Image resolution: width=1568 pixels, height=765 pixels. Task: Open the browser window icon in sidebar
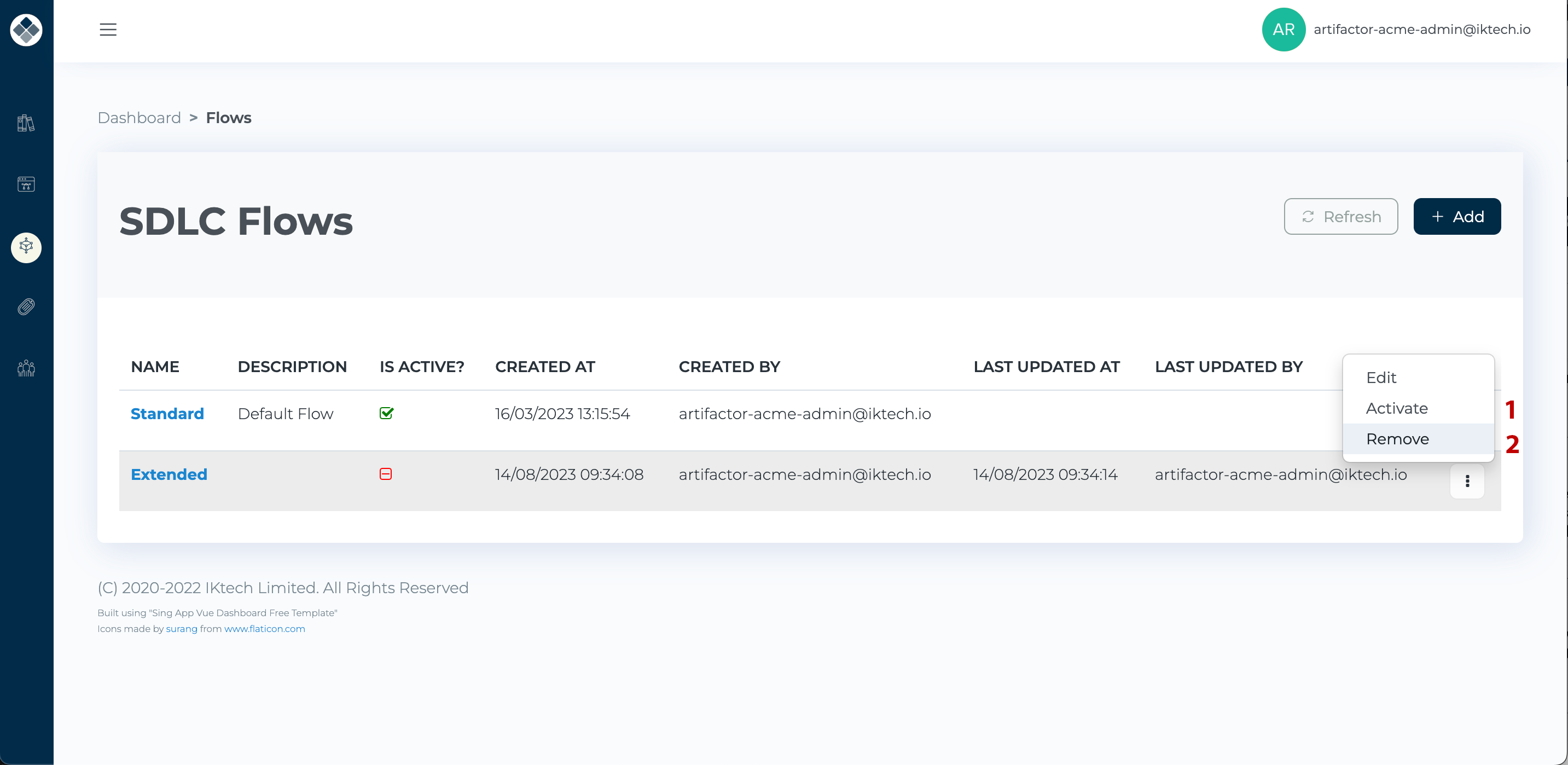26,184
